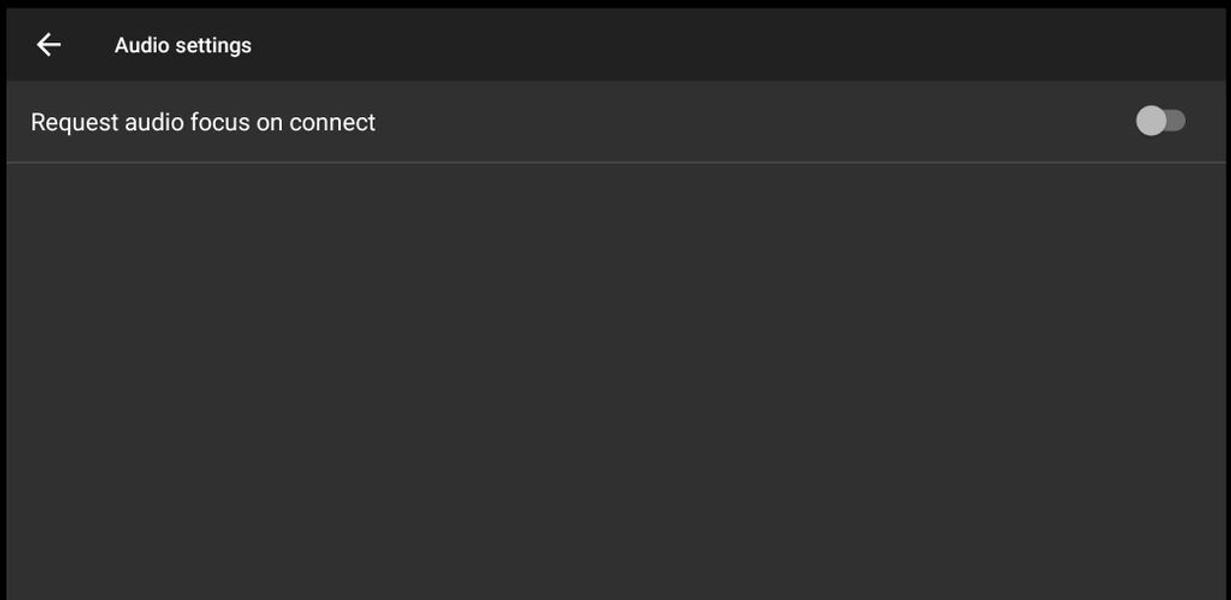Exit this page via the back icon
Image resolution: width=1231 pixels, height=600 pixels.
tap(48, 45)
